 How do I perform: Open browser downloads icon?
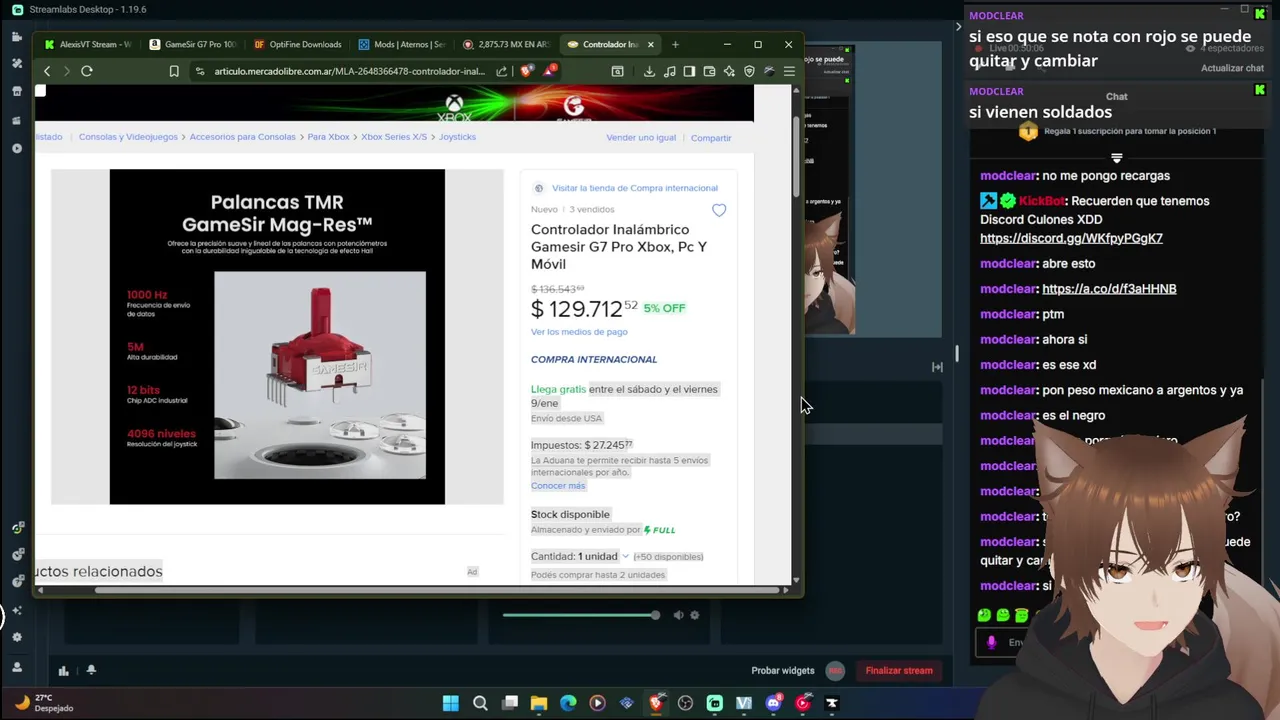click(649, 71)
